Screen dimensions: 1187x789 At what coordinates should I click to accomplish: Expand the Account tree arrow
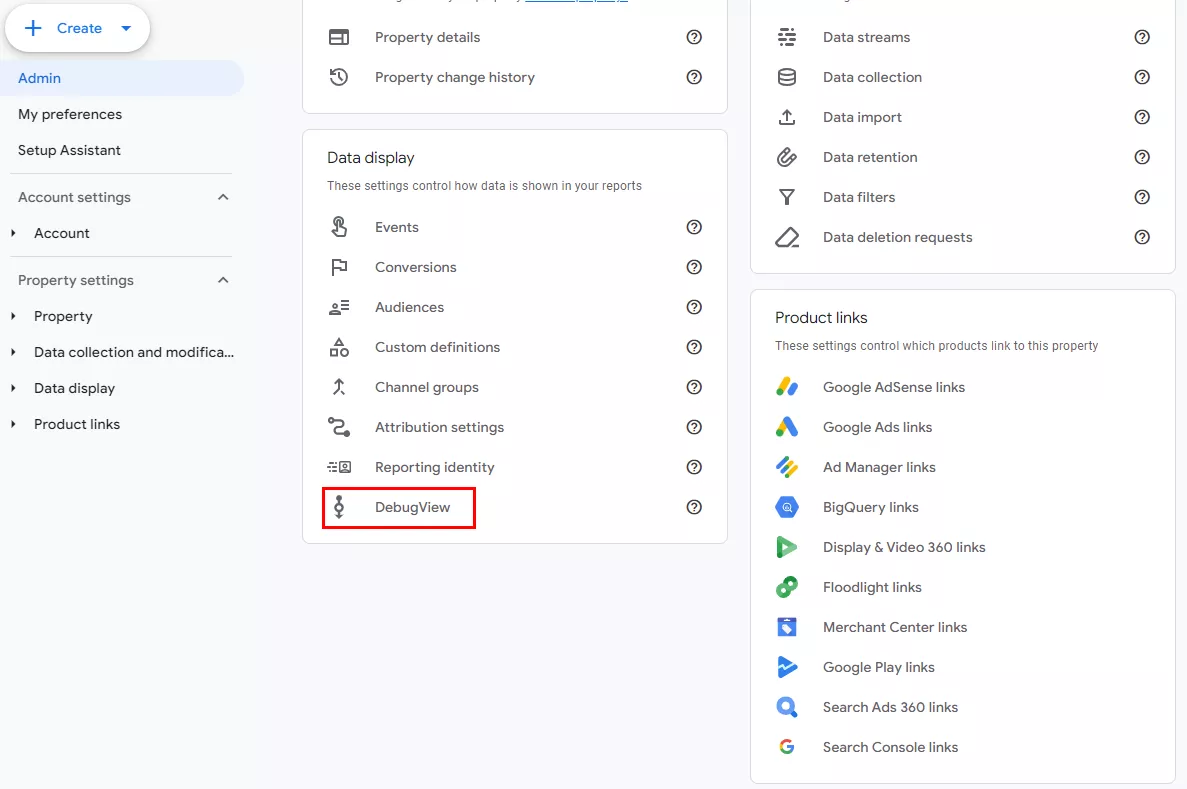(13, 233)
